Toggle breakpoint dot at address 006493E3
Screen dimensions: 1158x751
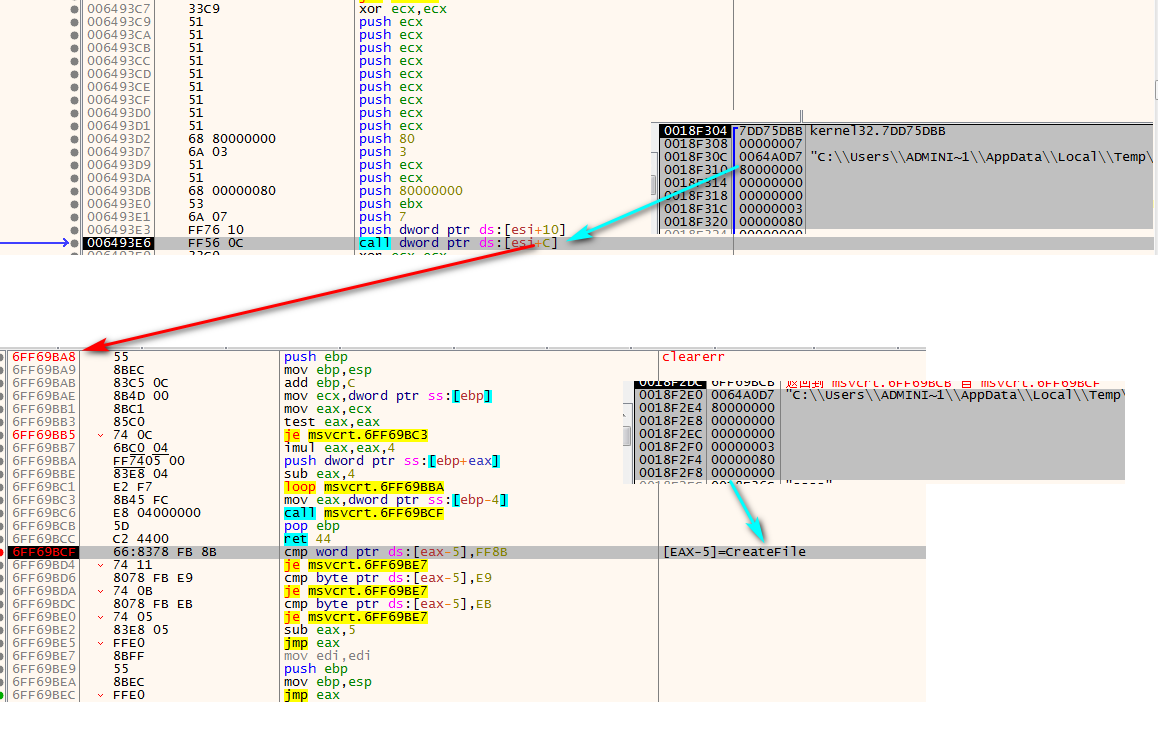click(x=74, y=230)
